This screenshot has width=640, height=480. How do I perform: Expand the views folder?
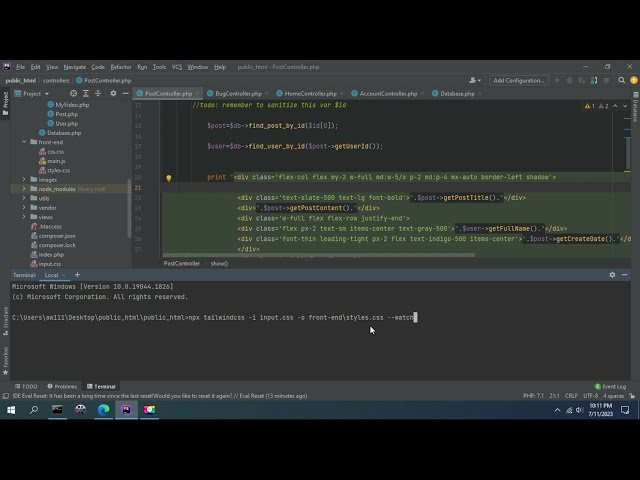pos(24,217)
